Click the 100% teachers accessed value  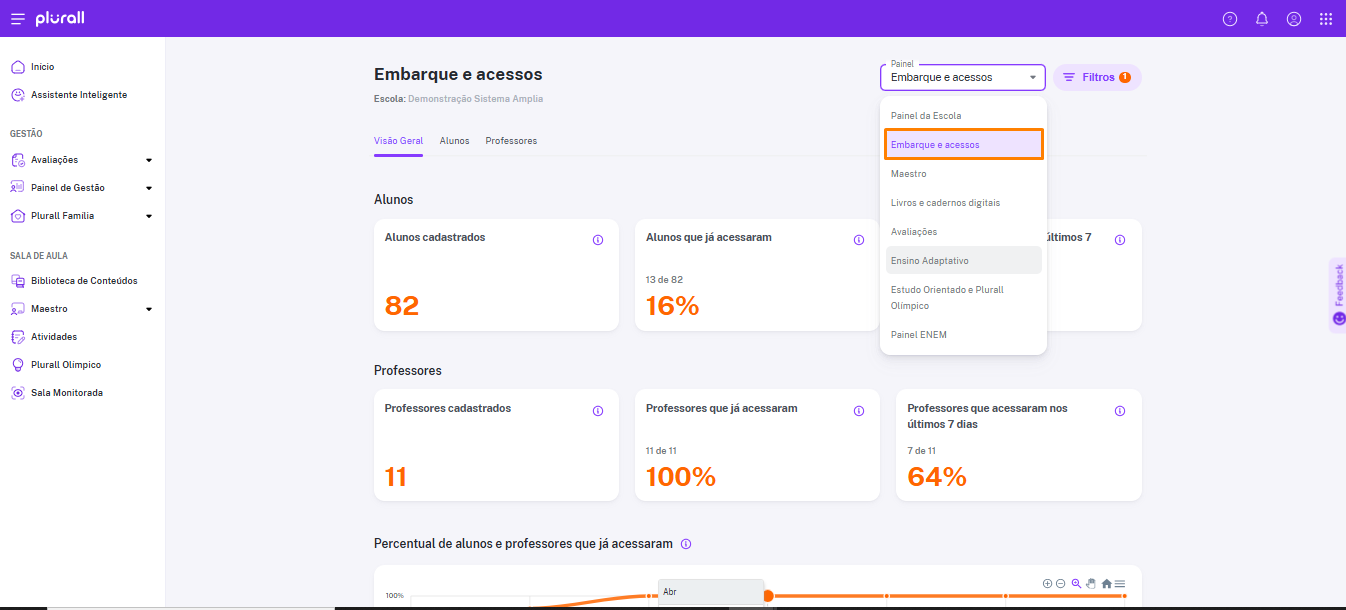(x=681, y=477)
